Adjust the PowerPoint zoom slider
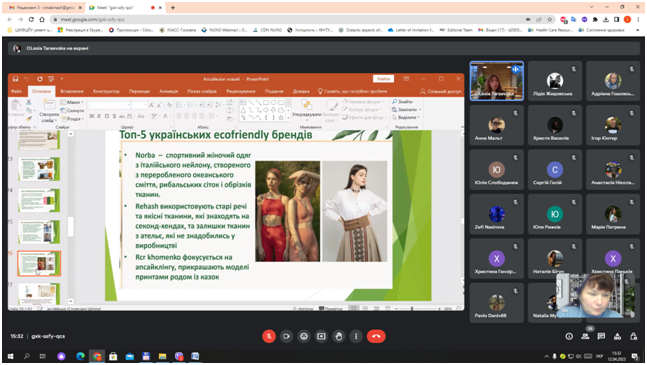Viewport: 647px width, 365px height. [412, 308]
